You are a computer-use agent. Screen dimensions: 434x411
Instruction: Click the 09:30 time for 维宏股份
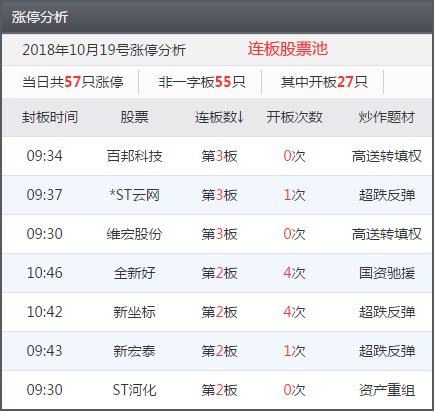point(45,234)
